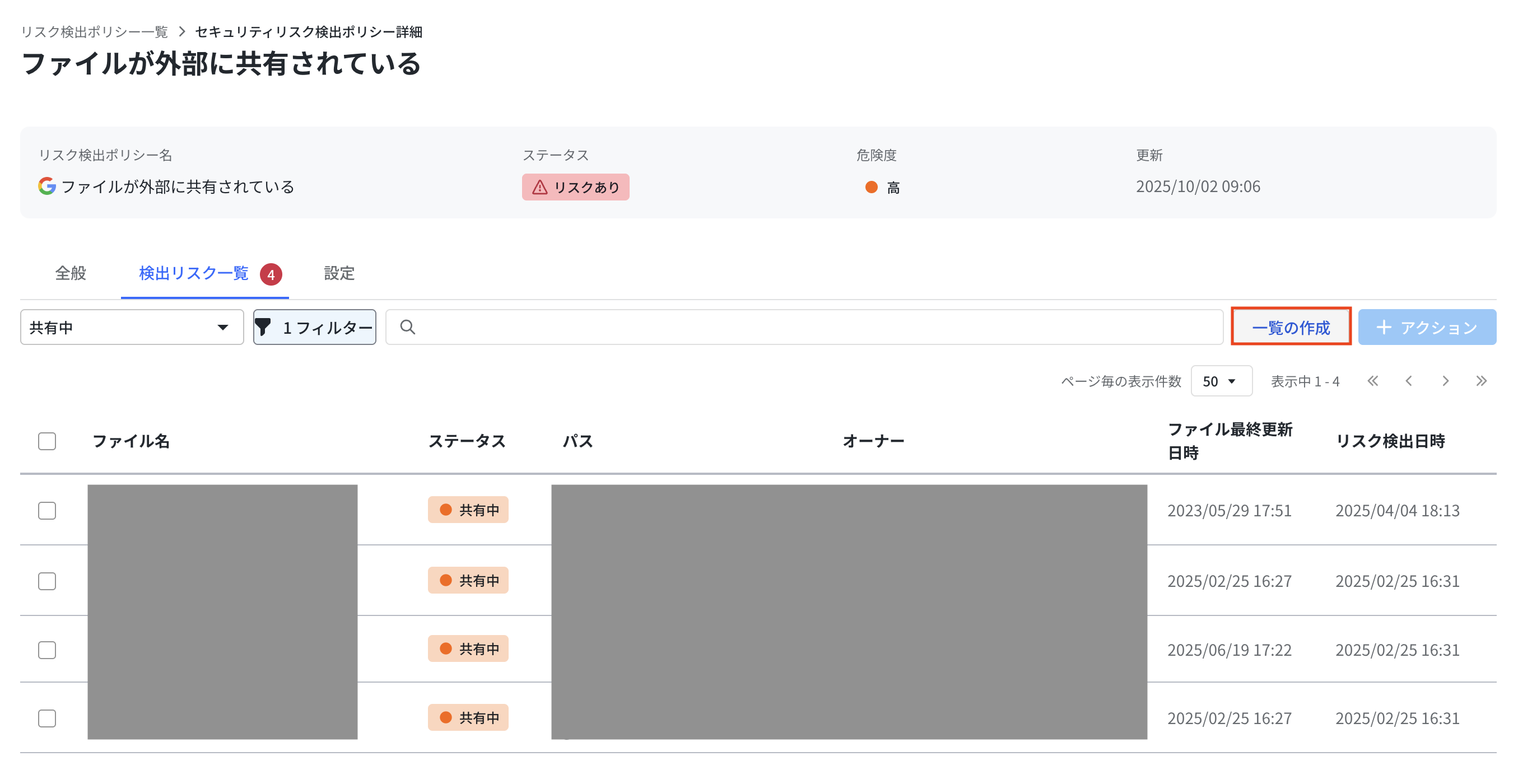
Task: Click the breadcrumb separator arrow
Action: [182, 31]
